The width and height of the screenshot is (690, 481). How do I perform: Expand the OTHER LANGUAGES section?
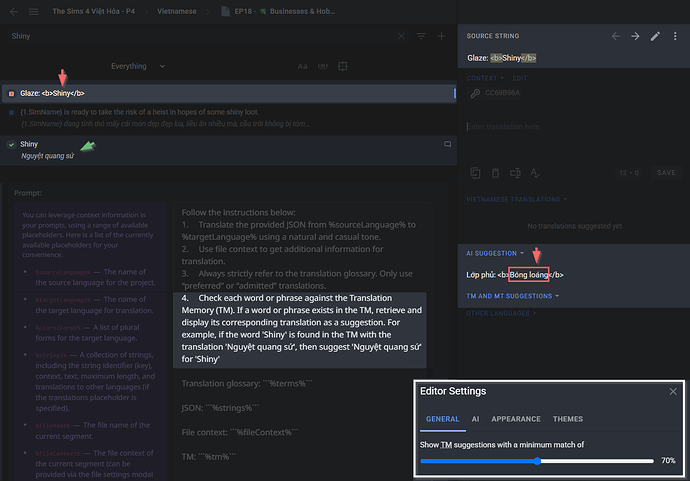(x=501, y=313)
